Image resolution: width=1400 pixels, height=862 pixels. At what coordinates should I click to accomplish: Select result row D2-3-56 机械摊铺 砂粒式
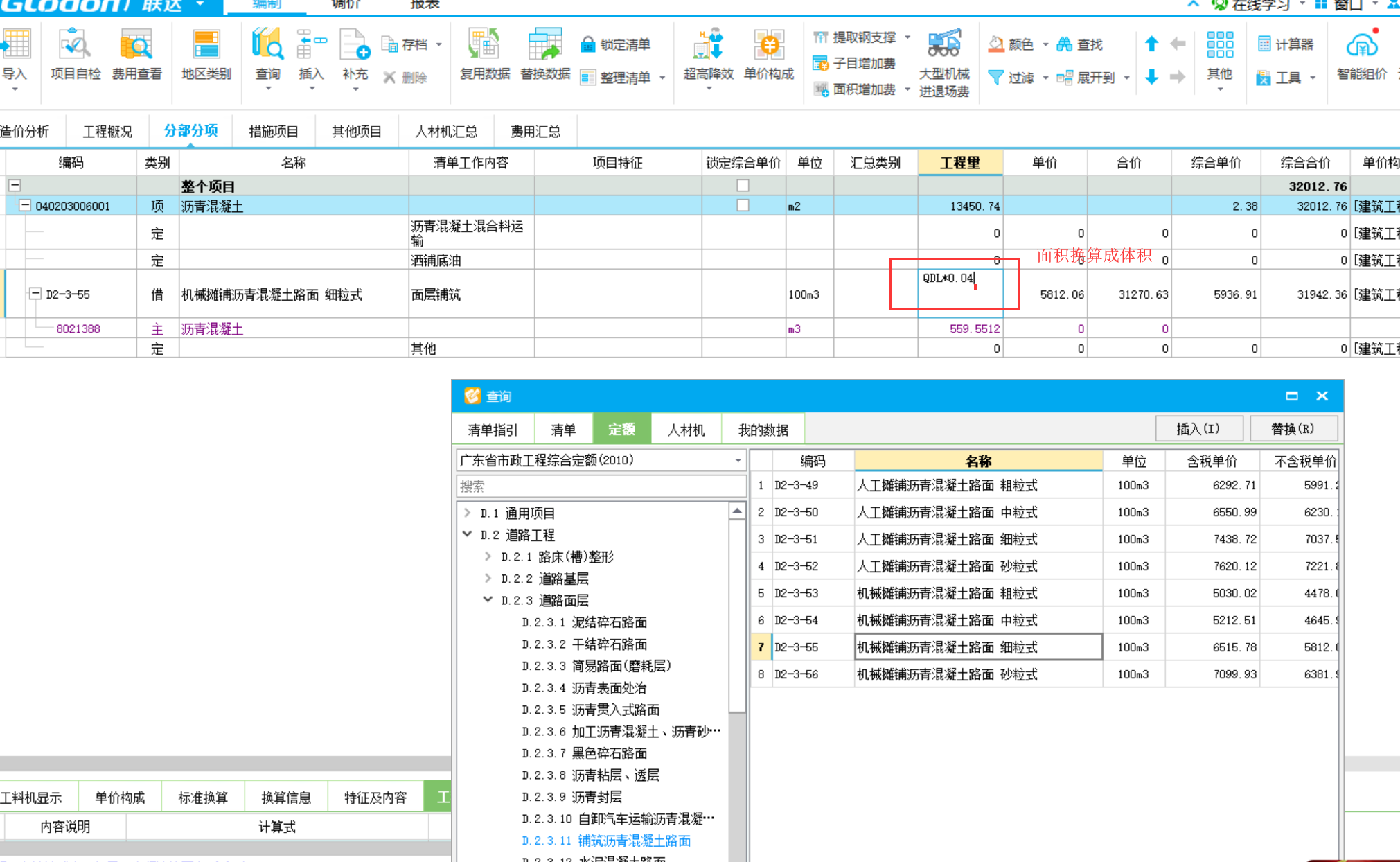1044,674
